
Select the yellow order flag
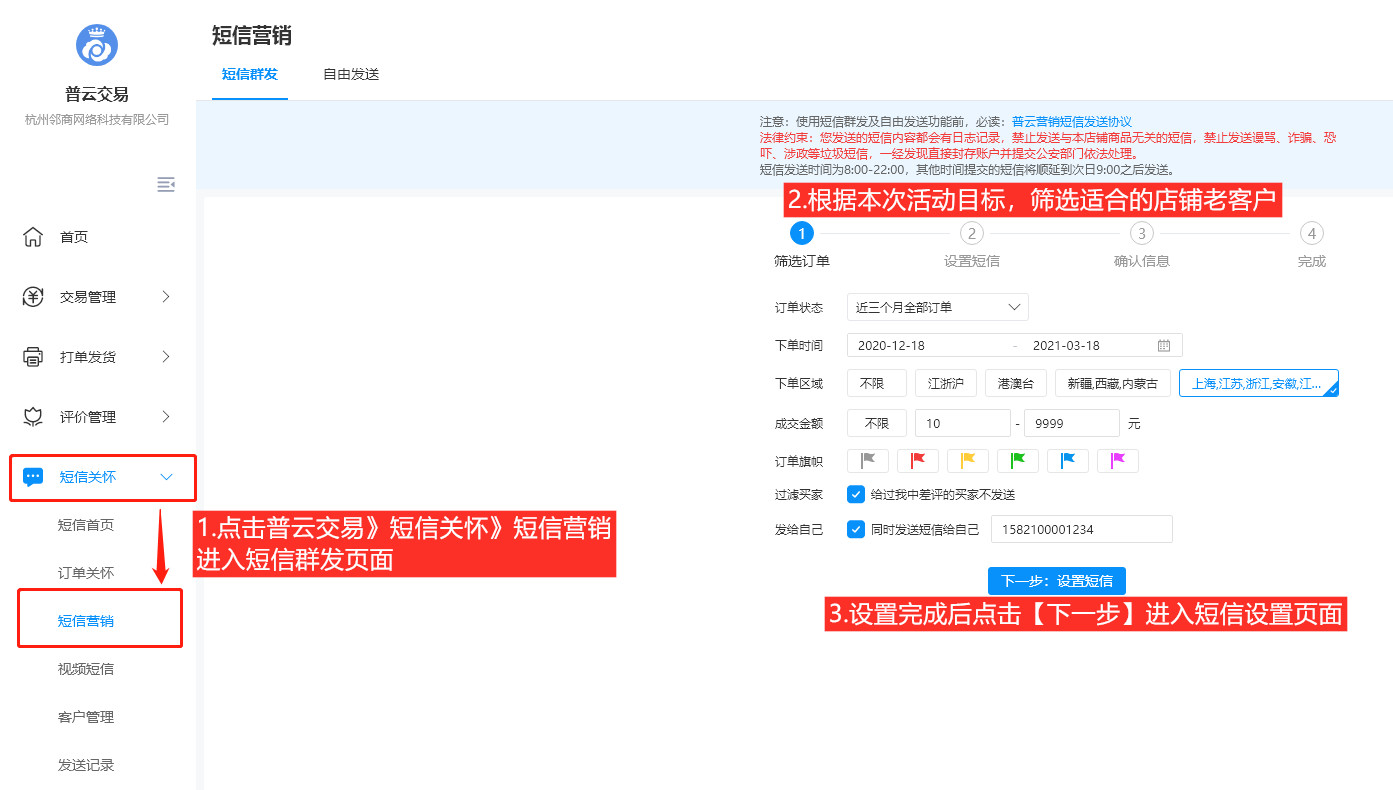tap(968, 461)
